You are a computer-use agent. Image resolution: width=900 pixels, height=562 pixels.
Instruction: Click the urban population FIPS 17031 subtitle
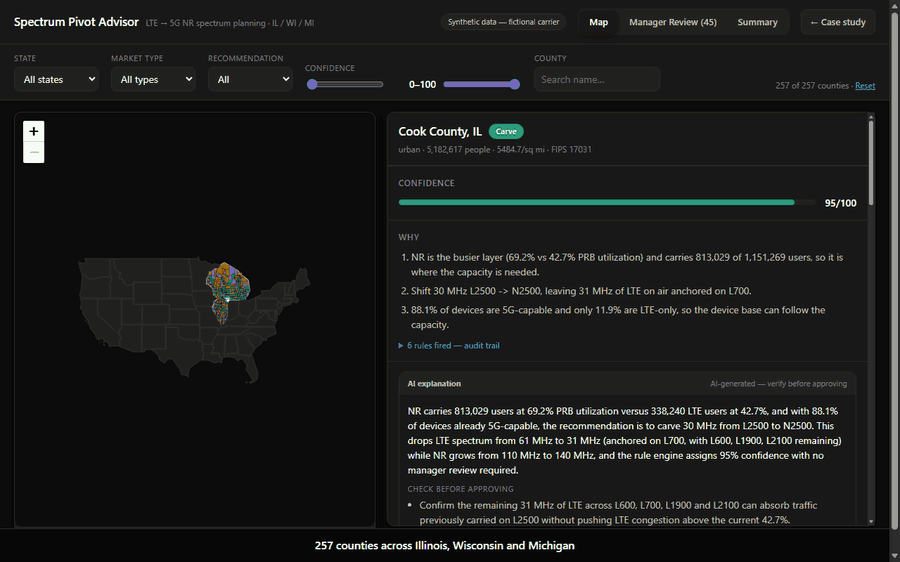pos(495,149)
